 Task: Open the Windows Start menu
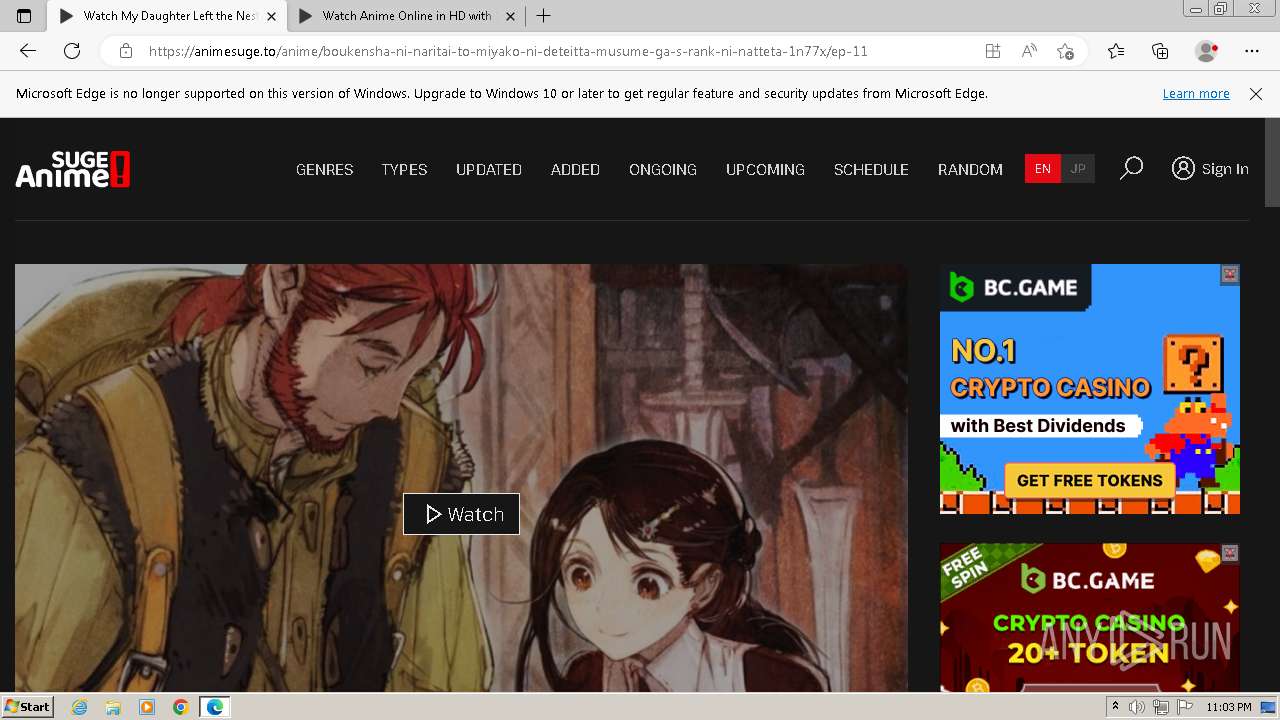[27, 706]
